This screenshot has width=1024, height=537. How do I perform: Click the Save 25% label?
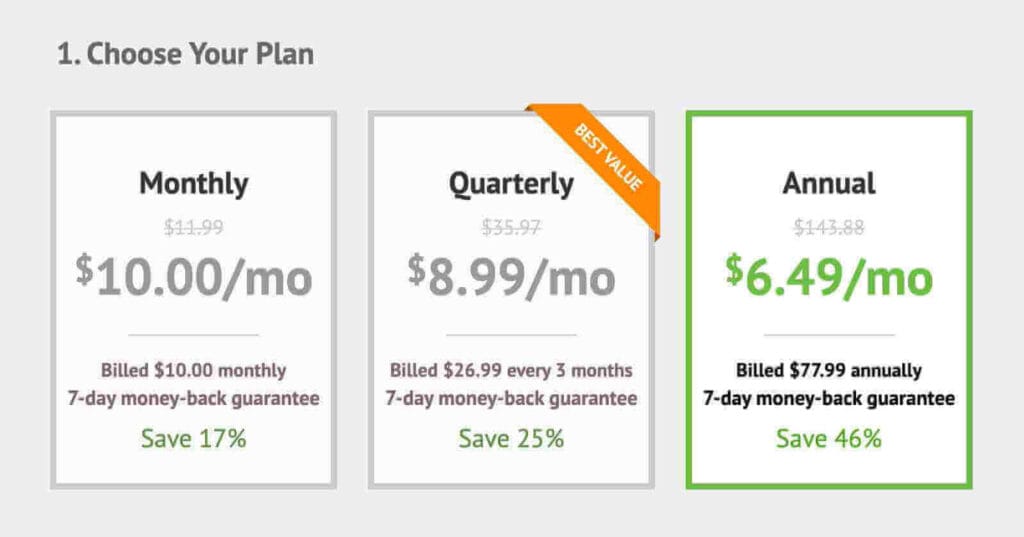pos(511,438)
